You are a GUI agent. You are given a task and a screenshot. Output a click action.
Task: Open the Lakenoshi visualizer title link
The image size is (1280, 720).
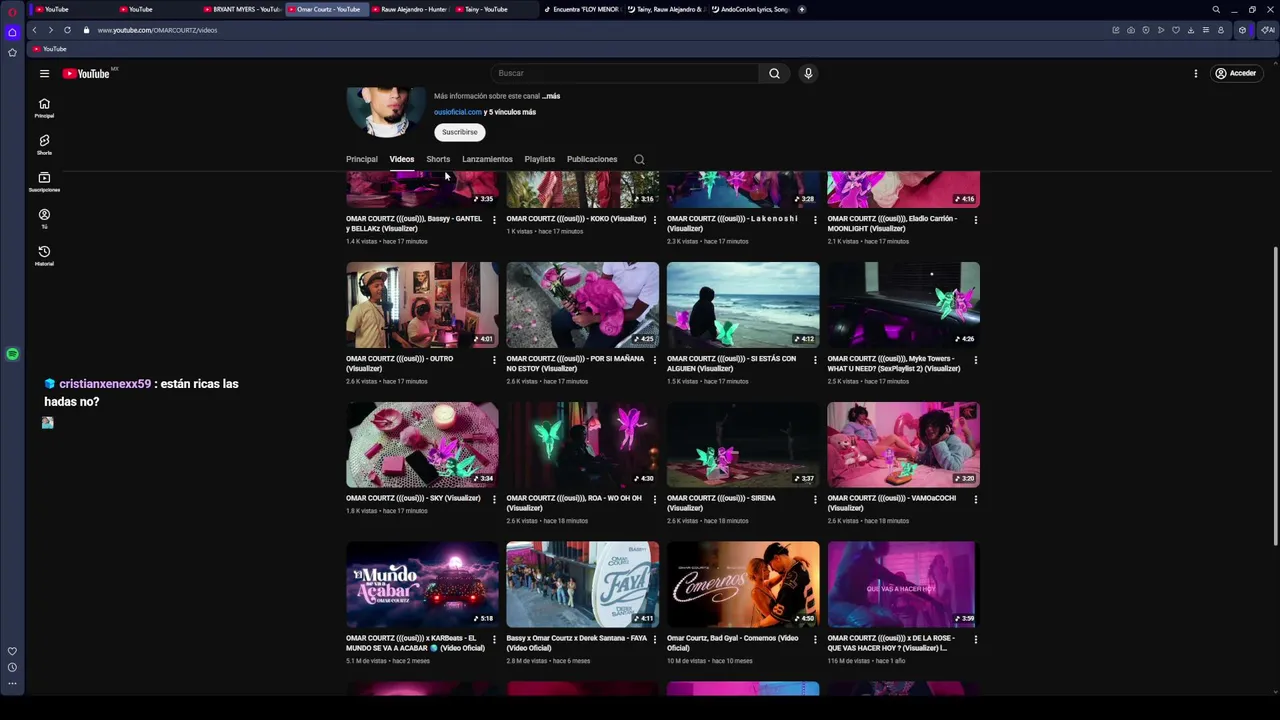coord(732,223)
